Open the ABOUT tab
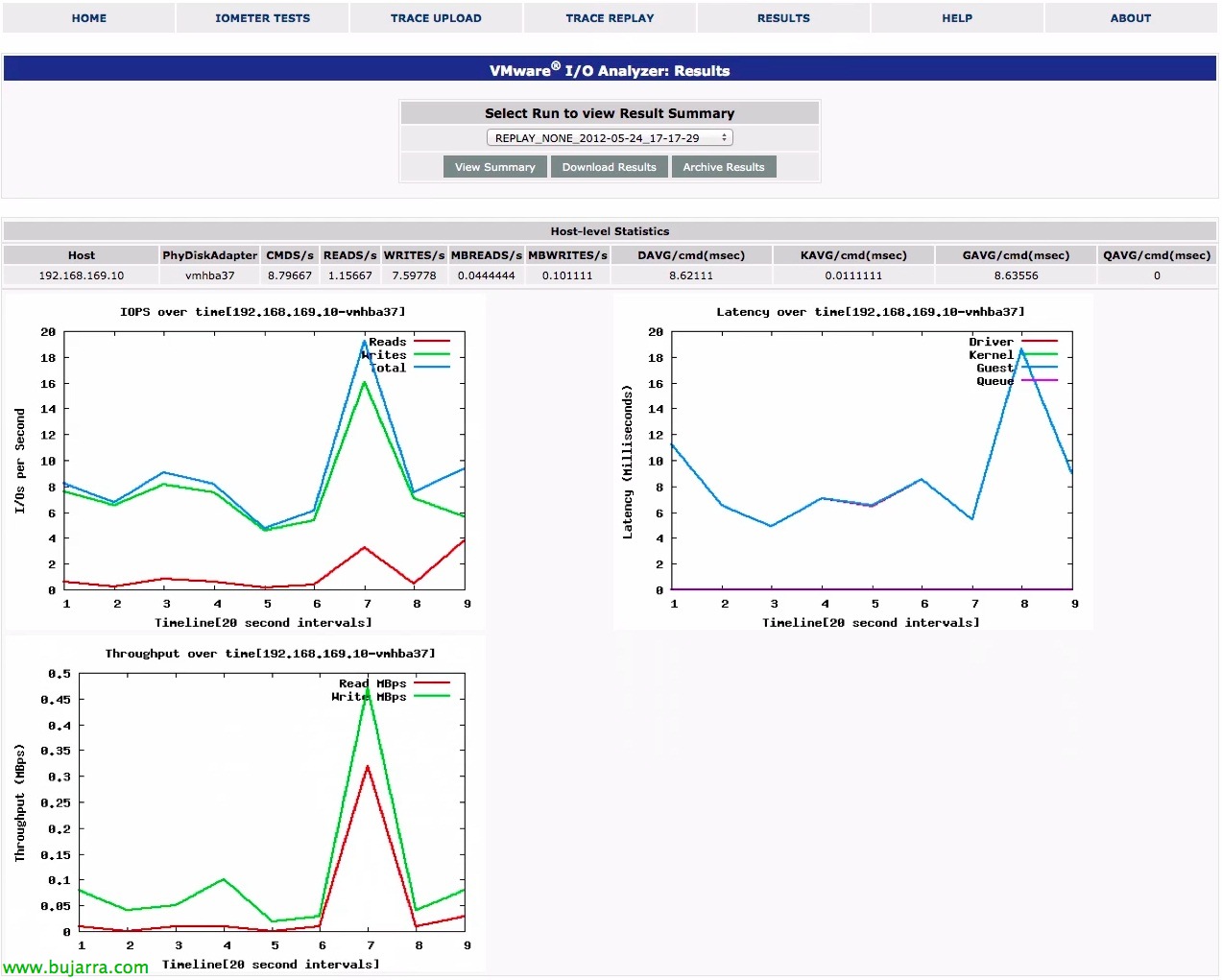The height and width of the screenshot is (980, 1222). [x=1131, y=18]
